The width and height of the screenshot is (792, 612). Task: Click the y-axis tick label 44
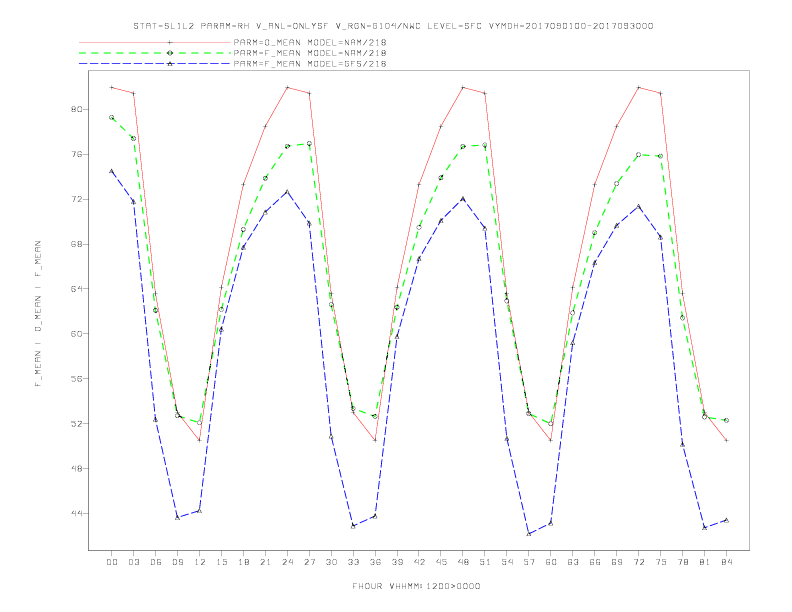coord(76,513)
